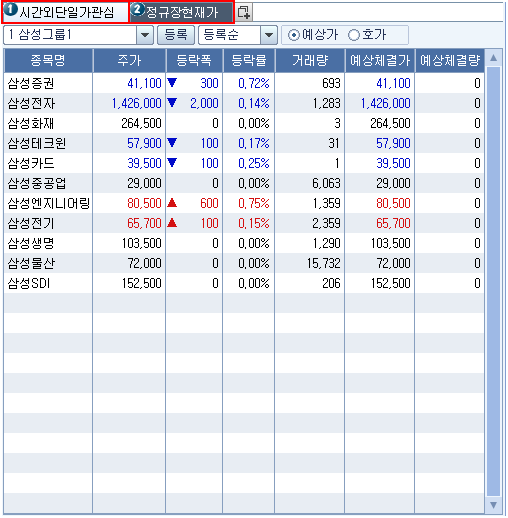Sort by 거래량 column header
Image resolution: width=508 pixels, height=518 pixels.
click(310, 60)
